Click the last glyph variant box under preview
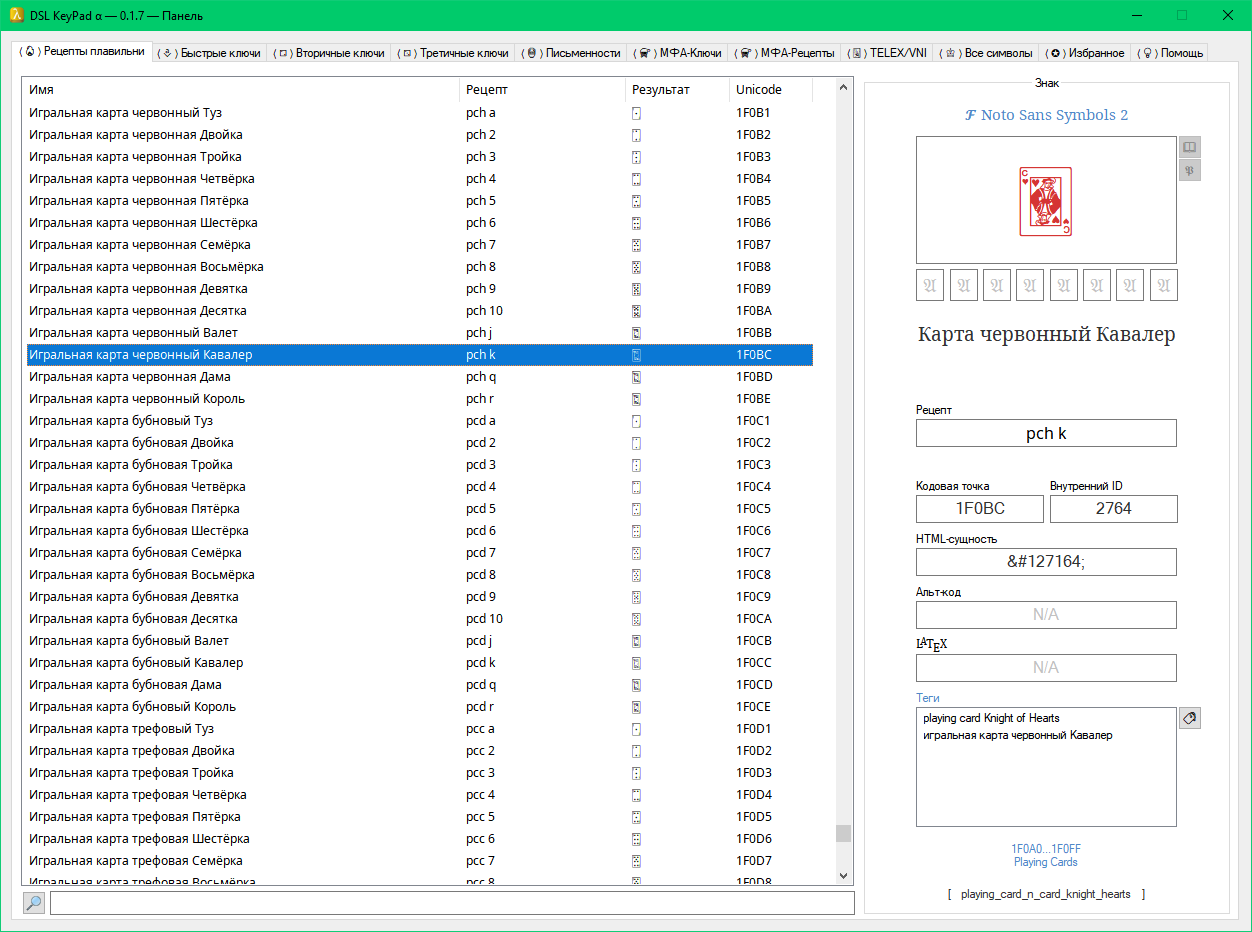Screen dimensions: 1252x932 pos(1163,285)
